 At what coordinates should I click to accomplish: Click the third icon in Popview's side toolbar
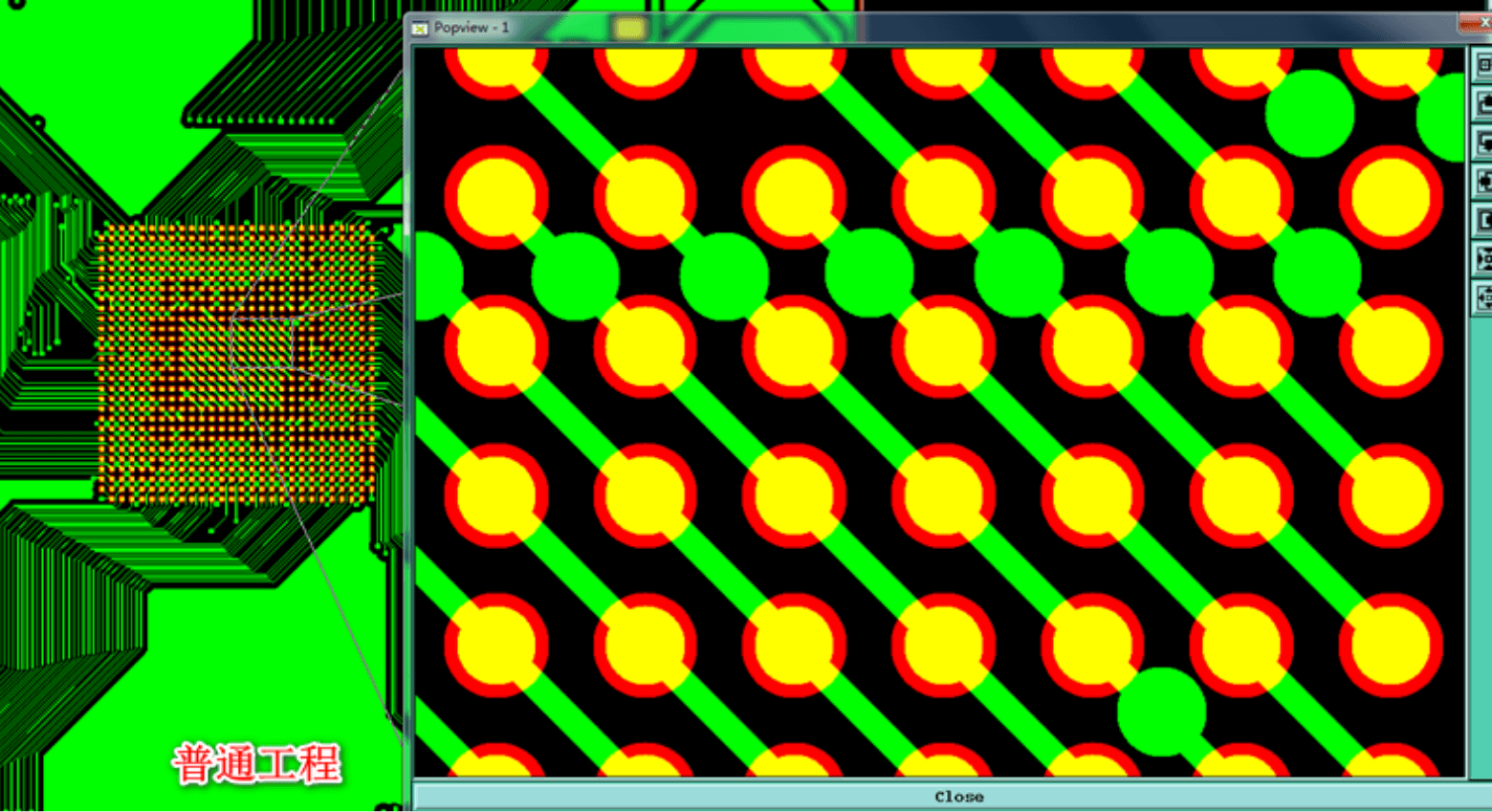click(x=1483, y=143)
